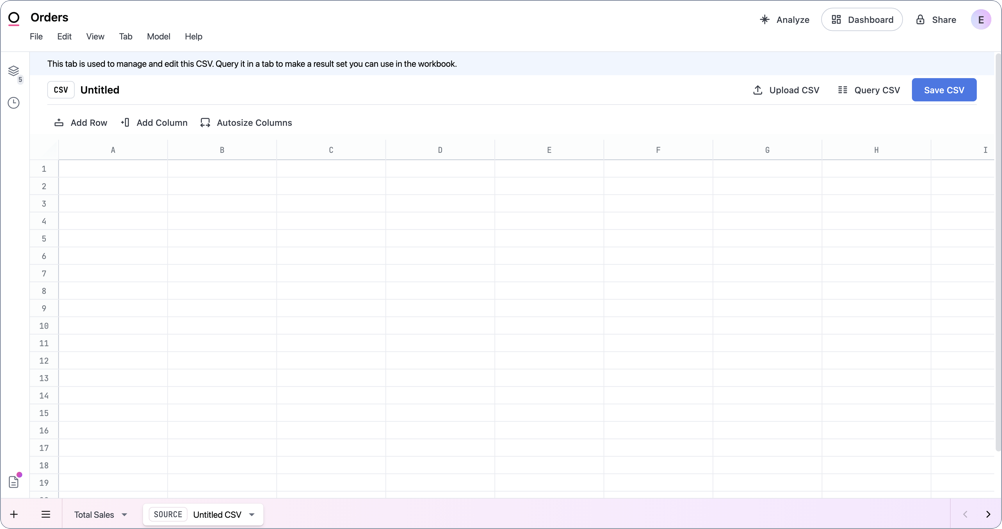Click the Omni logo icon
Screen dimensions: 1002x529
click(14, 18)
